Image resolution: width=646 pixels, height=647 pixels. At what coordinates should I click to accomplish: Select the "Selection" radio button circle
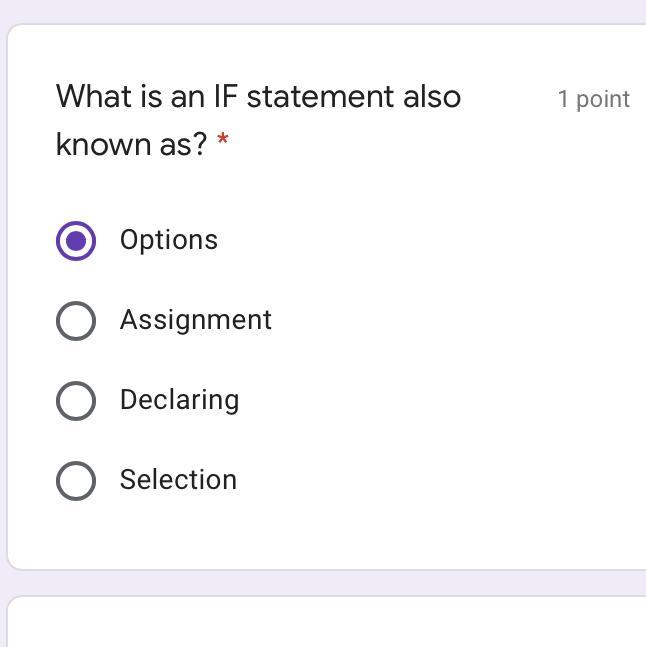pyautogui.click(x=76, y=481)
